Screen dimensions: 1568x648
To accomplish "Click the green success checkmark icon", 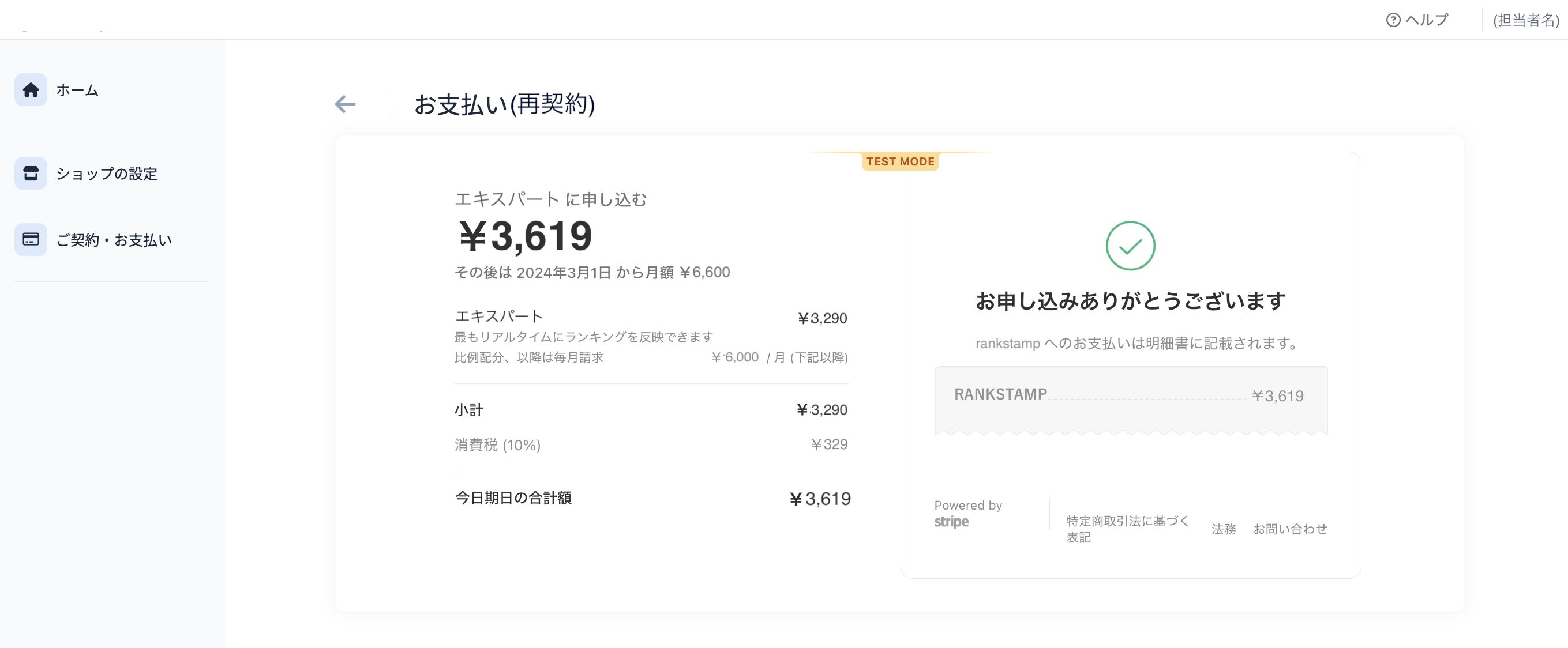I will [1130, 246].
